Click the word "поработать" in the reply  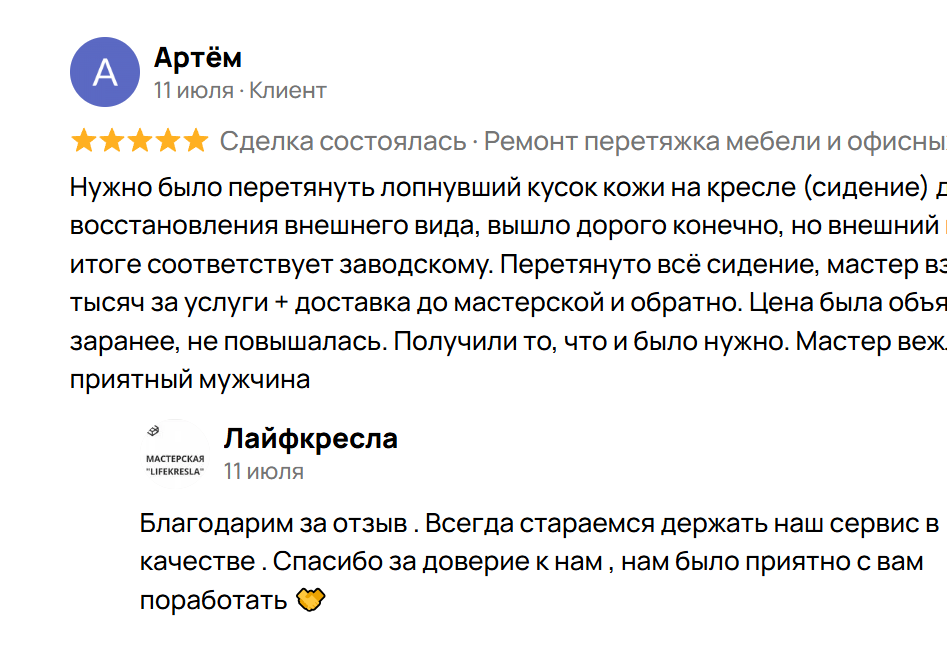pyautogui.click(x=213, y=601)
